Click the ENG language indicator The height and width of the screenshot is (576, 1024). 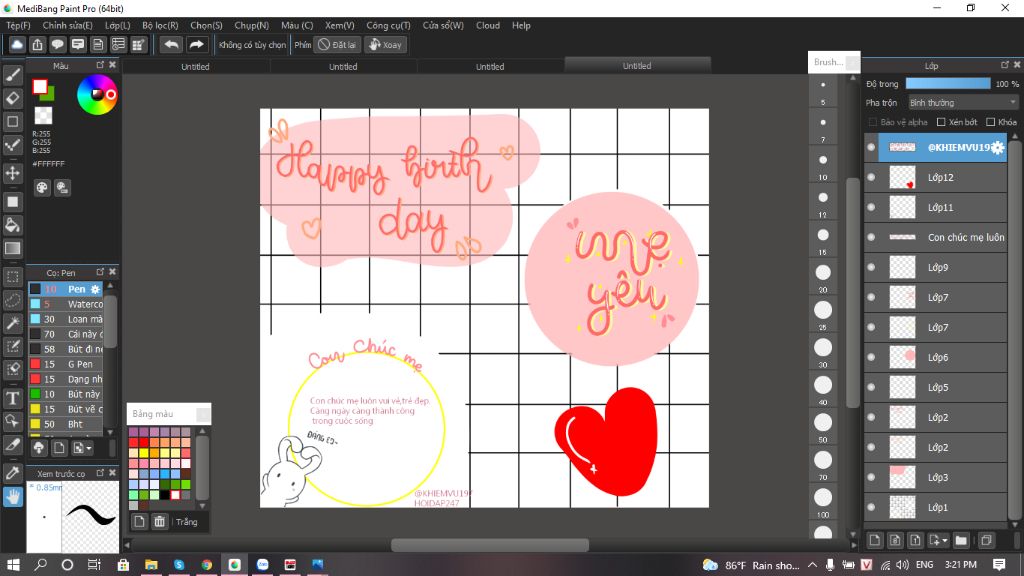coord(924,565)
